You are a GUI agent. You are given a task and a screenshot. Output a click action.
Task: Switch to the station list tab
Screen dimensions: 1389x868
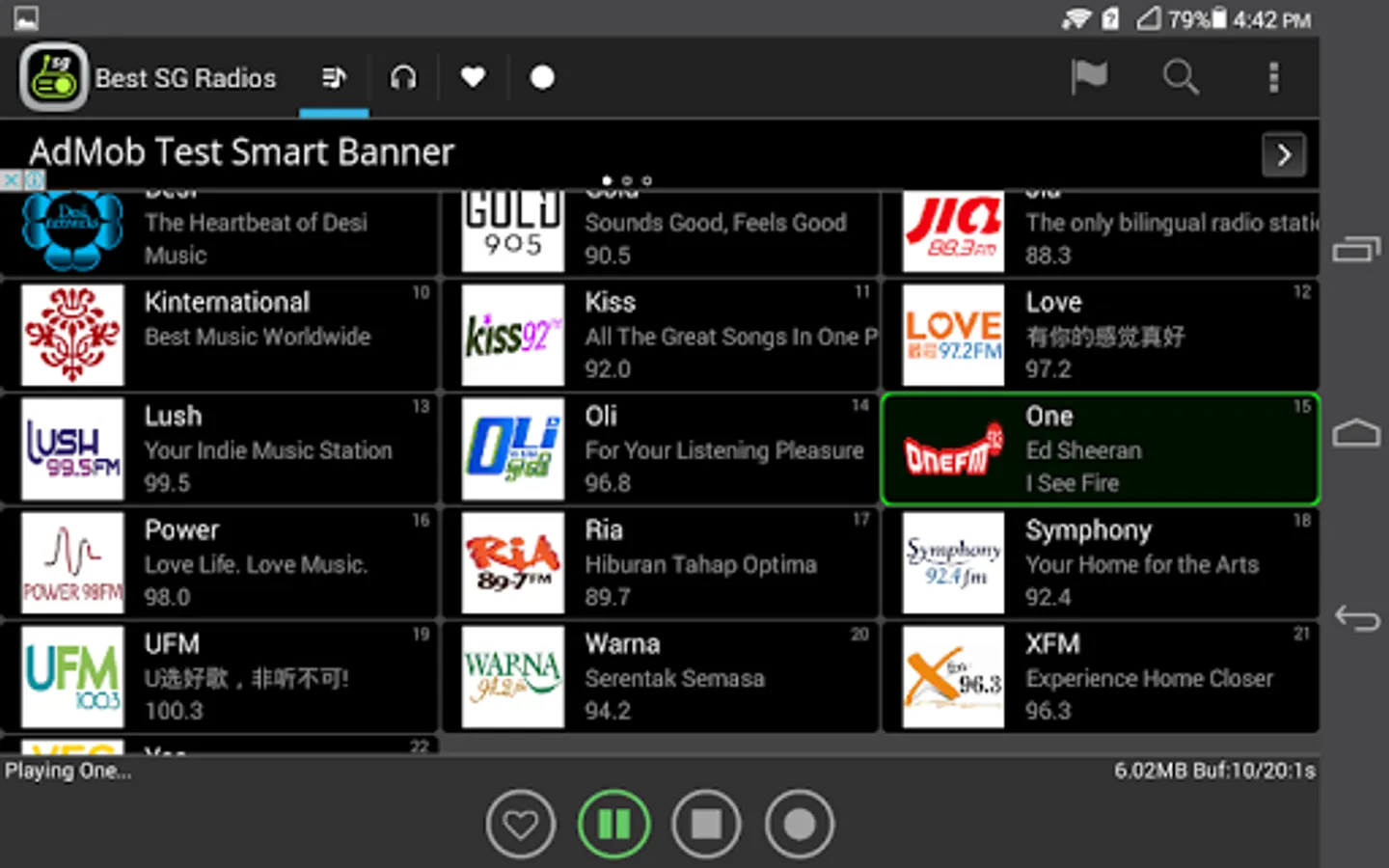tap(334, 77)
